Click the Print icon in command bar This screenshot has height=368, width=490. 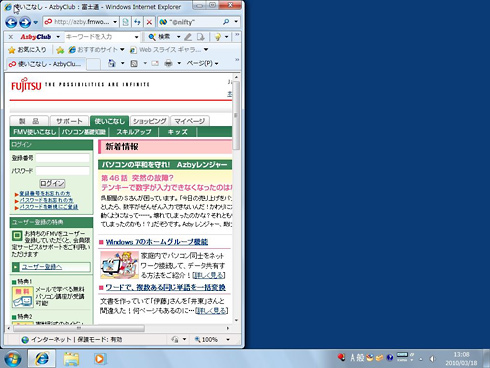pos(168,63)
